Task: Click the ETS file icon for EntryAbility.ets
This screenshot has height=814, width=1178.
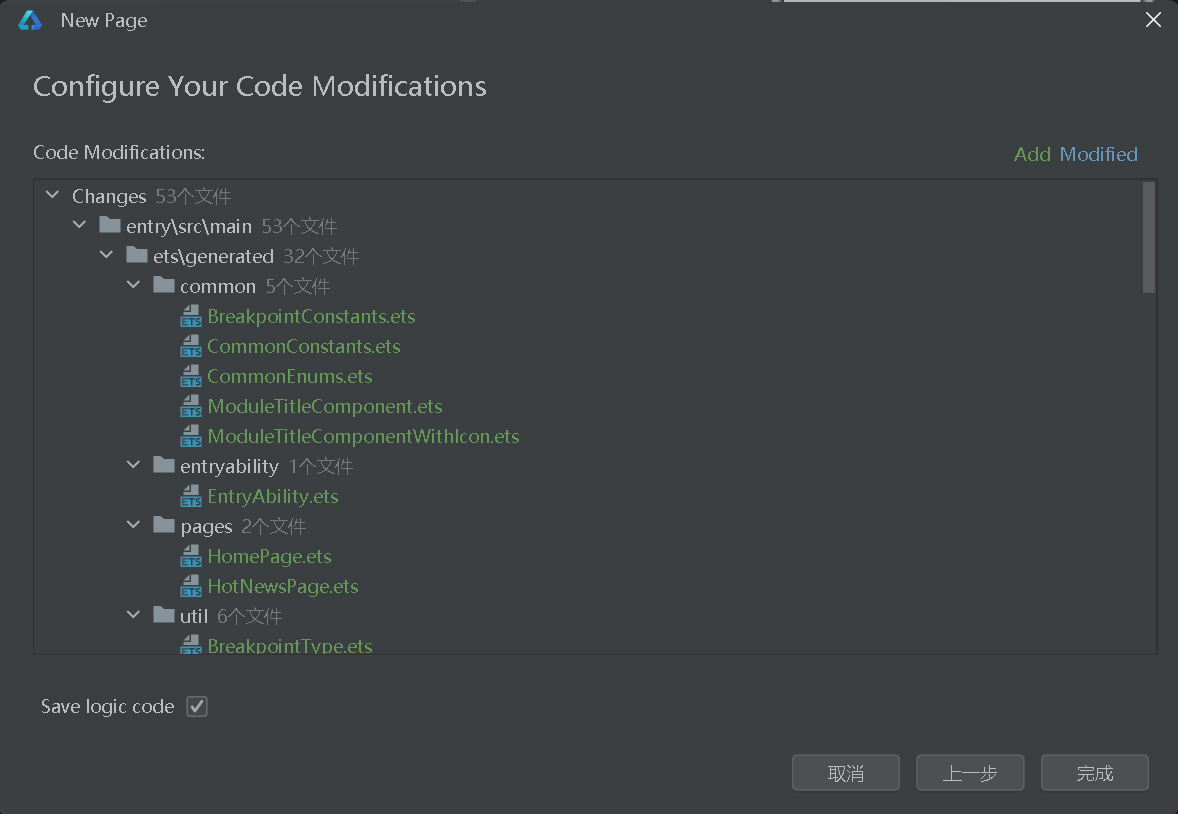Action: 190,497
